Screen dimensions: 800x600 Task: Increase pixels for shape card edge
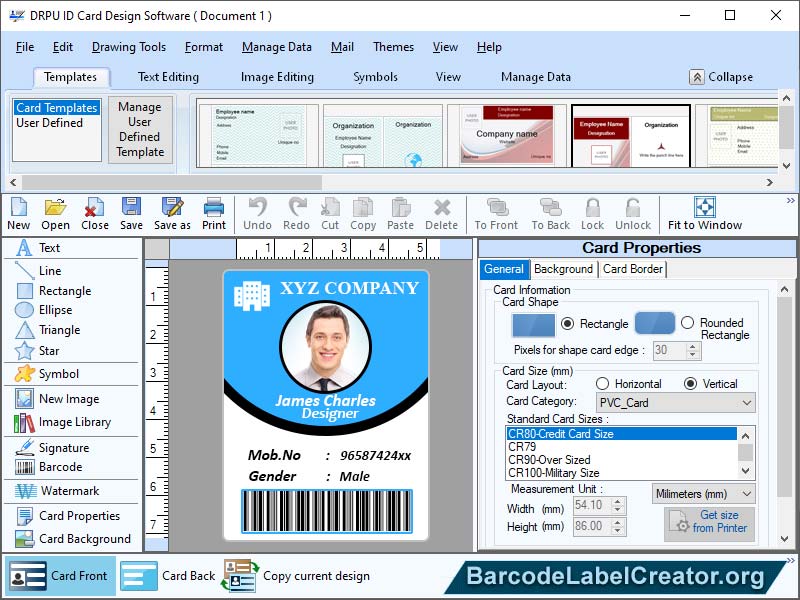(692, 346)
